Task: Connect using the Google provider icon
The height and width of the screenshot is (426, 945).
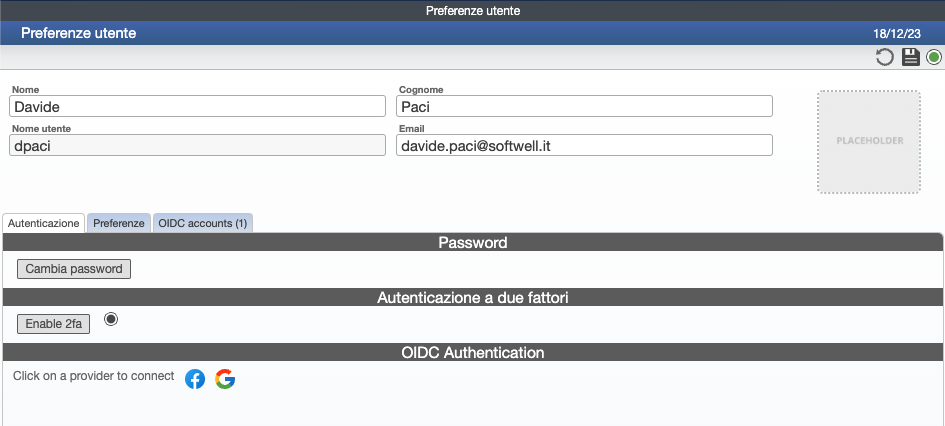Action: [225, 379]
